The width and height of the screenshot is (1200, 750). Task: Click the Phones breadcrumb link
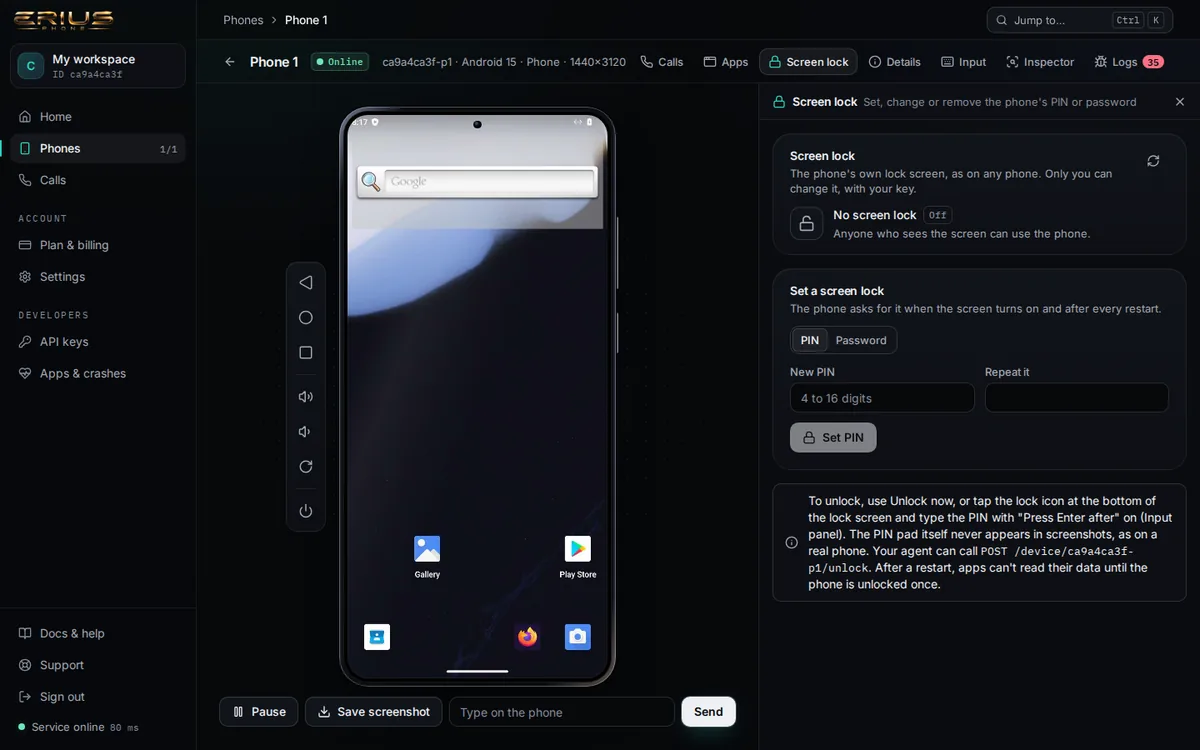(x=243, y=20)
